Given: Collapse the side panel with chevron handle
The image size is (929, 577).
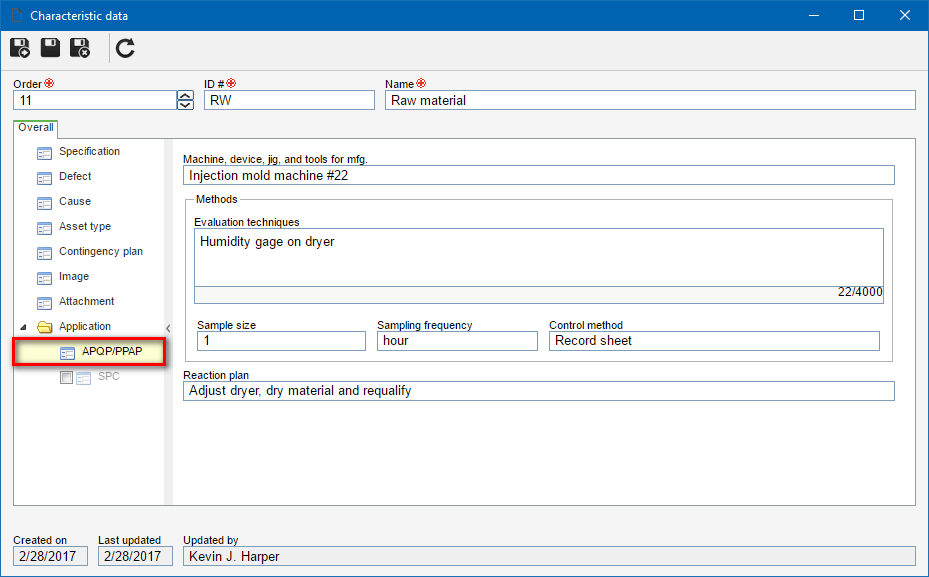Looking at the screenshot, I should pos(168,328).
